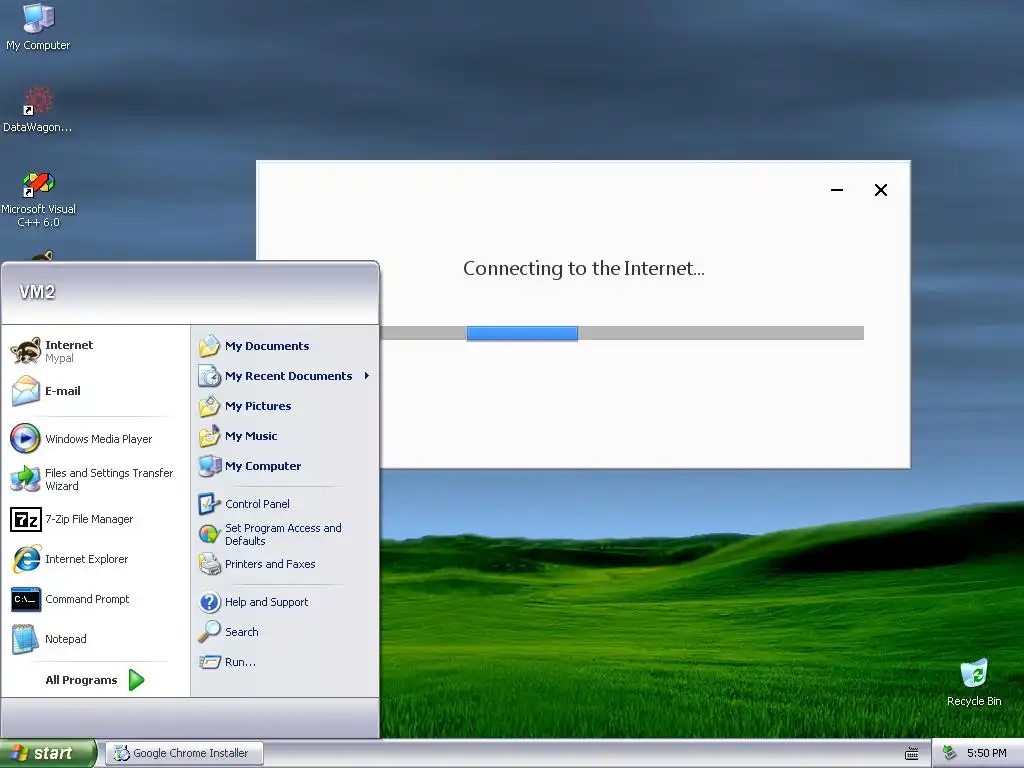The image size is (1024, 768).
Task: Click the grey progress bar track
Action: click(x=622, y=333)
